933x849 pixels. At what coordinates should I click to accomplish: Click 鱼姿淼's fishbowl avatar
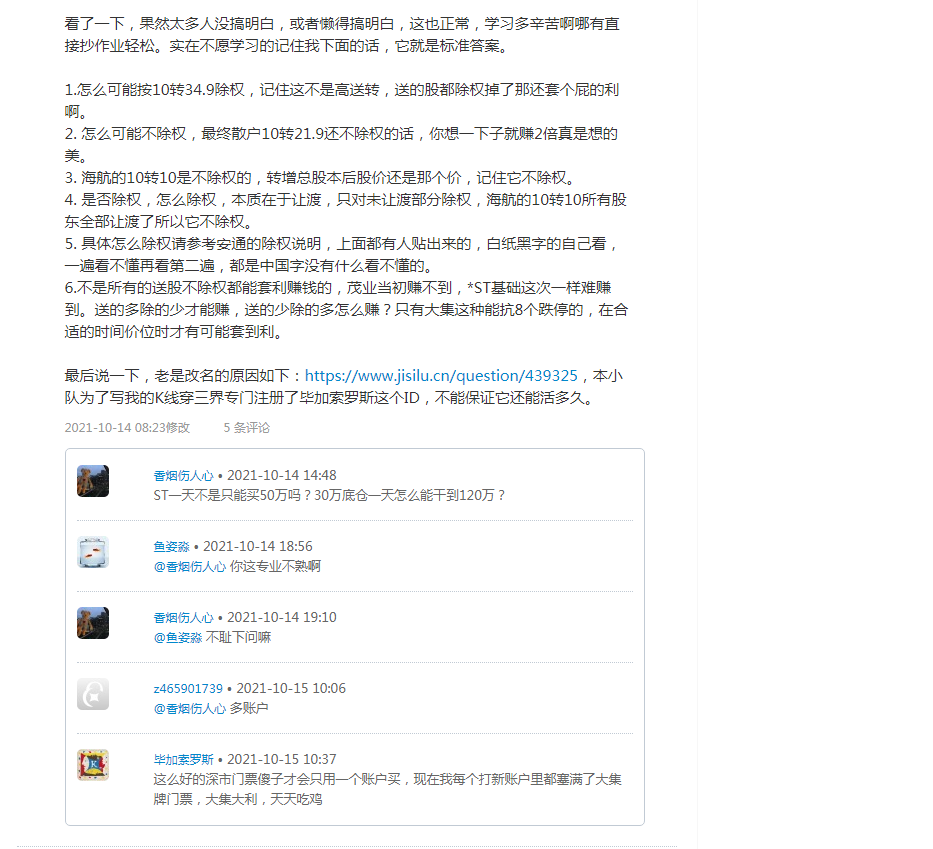[93, 552]
